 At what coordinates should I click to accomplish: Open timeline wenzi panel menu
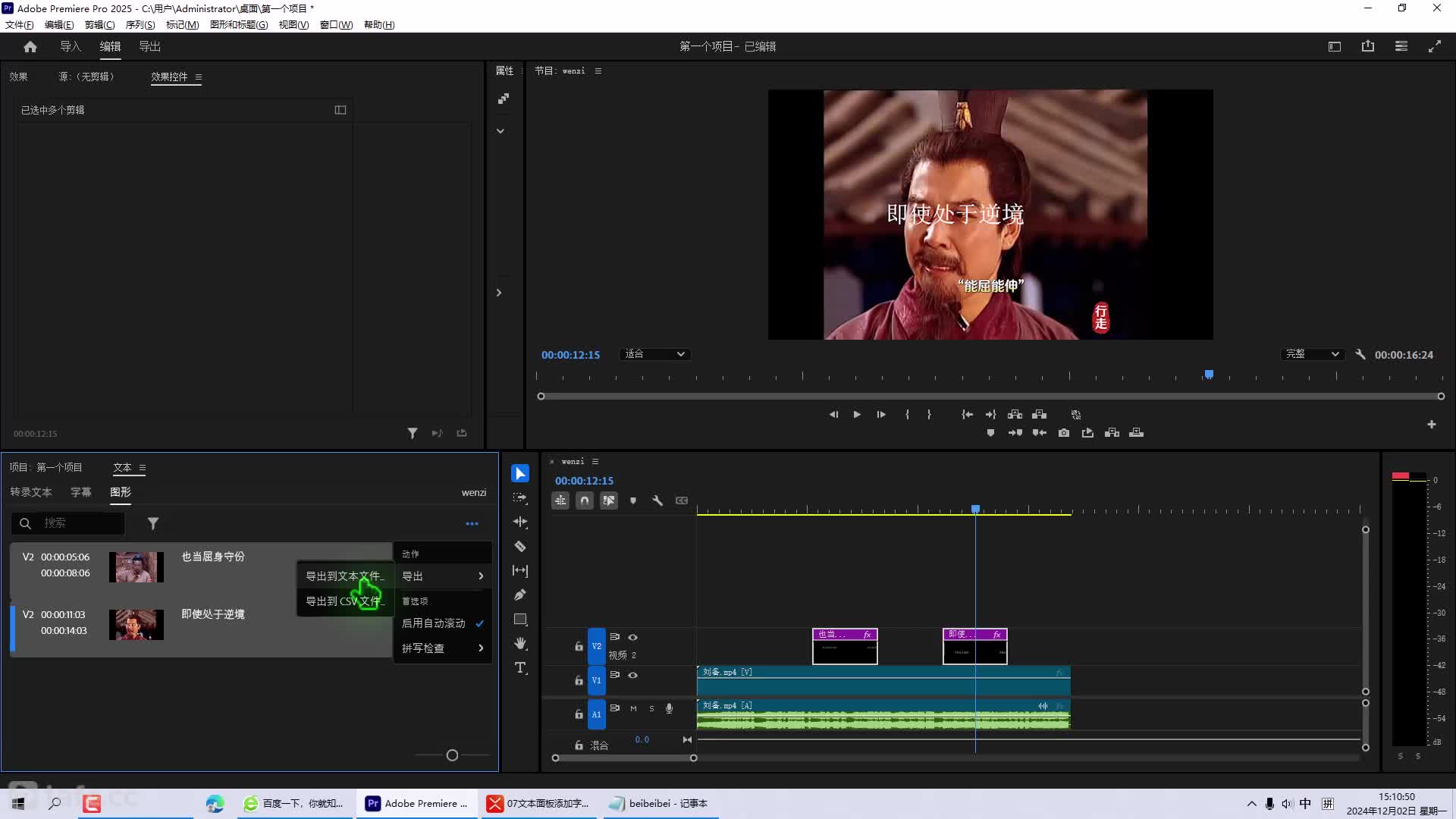595,462
